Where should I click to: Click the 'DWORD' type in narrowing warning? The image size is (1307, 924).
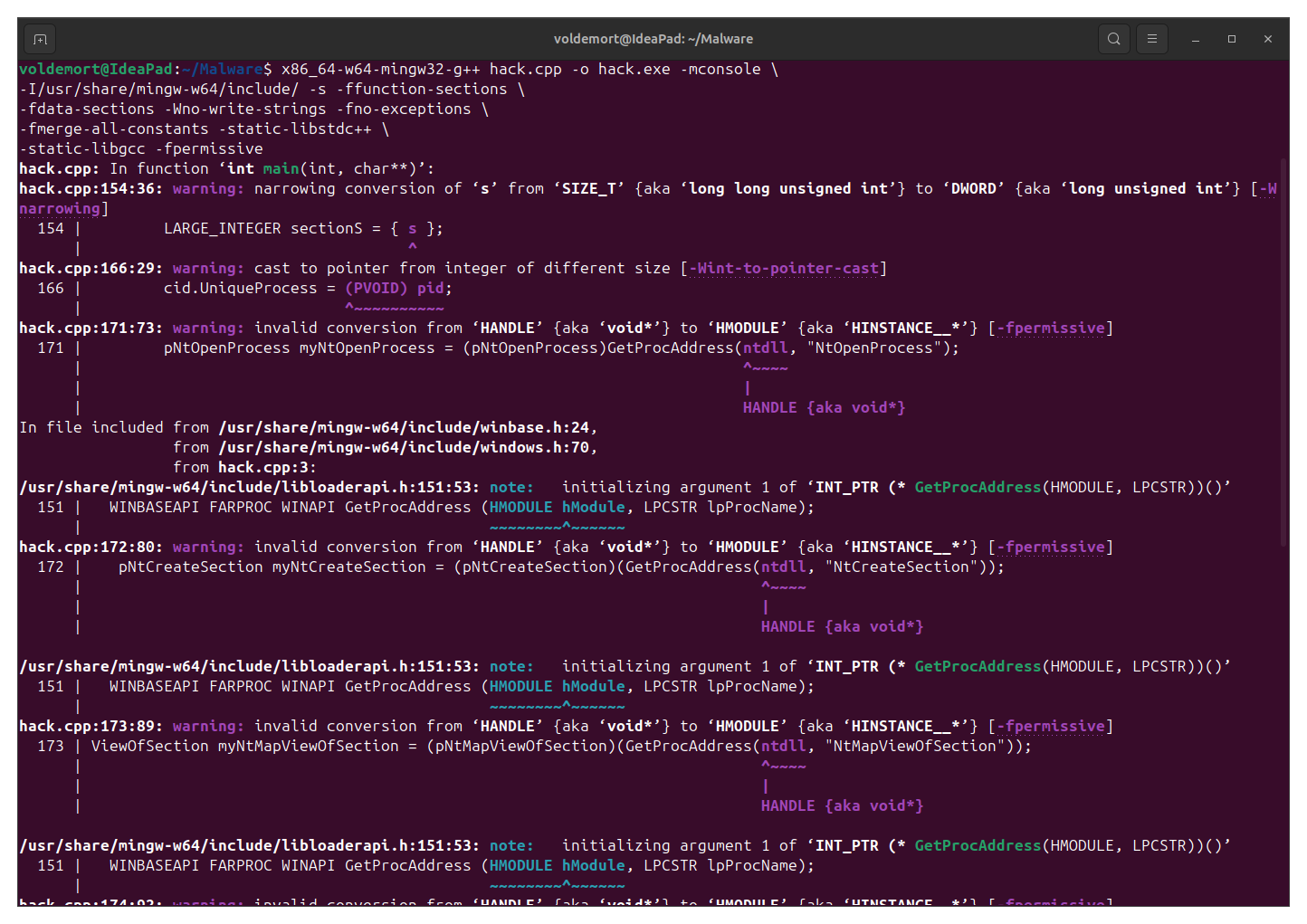tap(974, 189)
